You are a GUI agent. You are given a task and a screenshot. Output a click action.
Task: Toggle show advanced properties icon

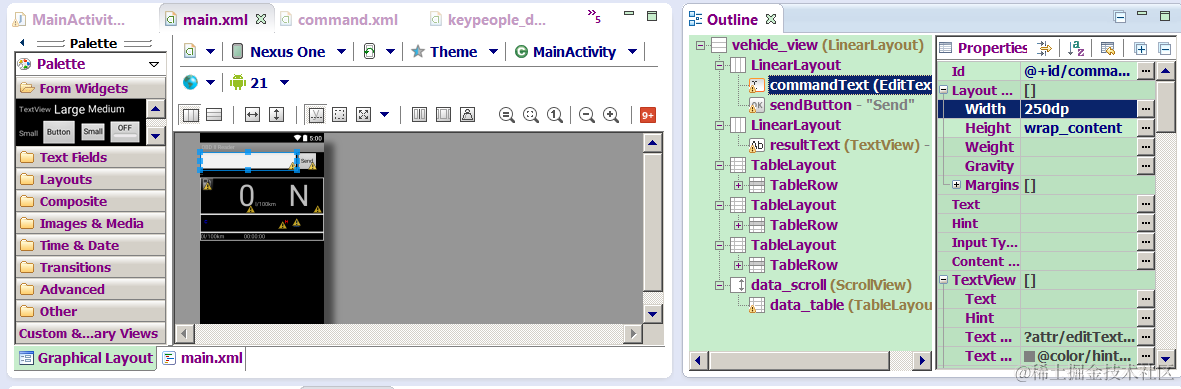click(x=1045, y=48)
